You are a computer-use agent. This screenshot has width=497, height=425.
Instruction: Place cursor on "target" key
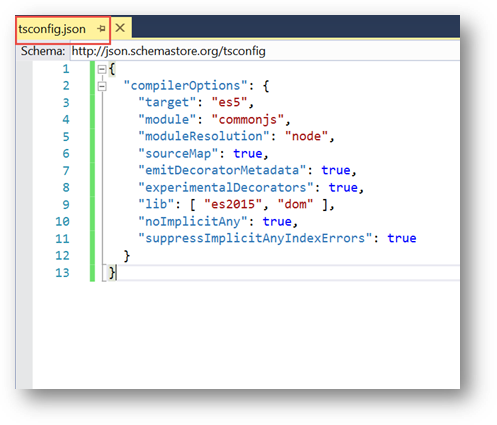tap(167, 102)
